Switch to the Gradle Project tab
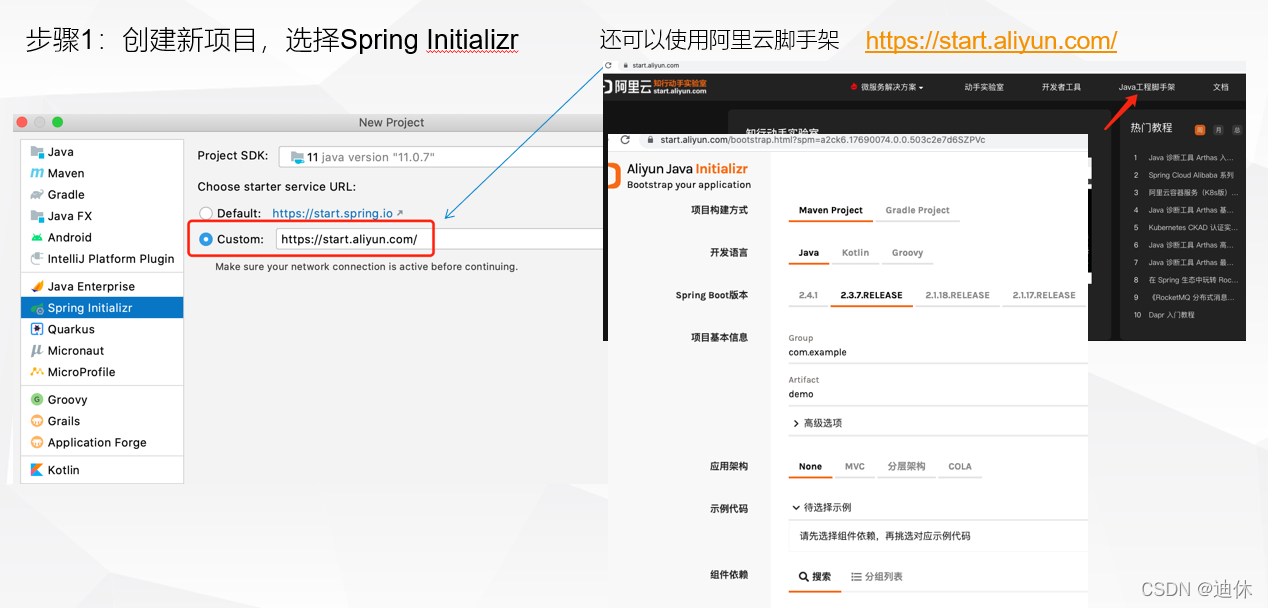The height and width of the screenshot is (608, 1268). [x=917, y=210]
